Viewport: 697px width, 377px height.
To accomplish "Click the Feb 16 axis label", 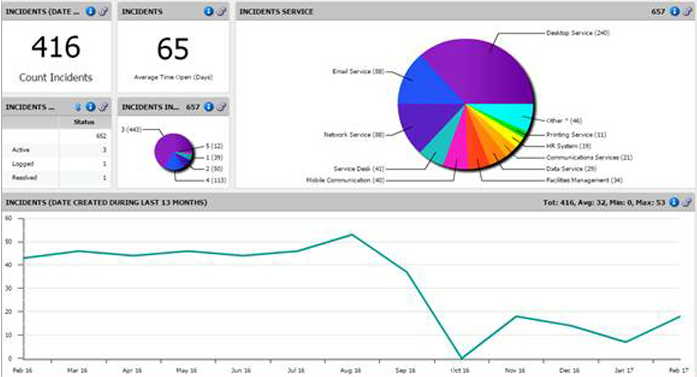I will (22, 370).
